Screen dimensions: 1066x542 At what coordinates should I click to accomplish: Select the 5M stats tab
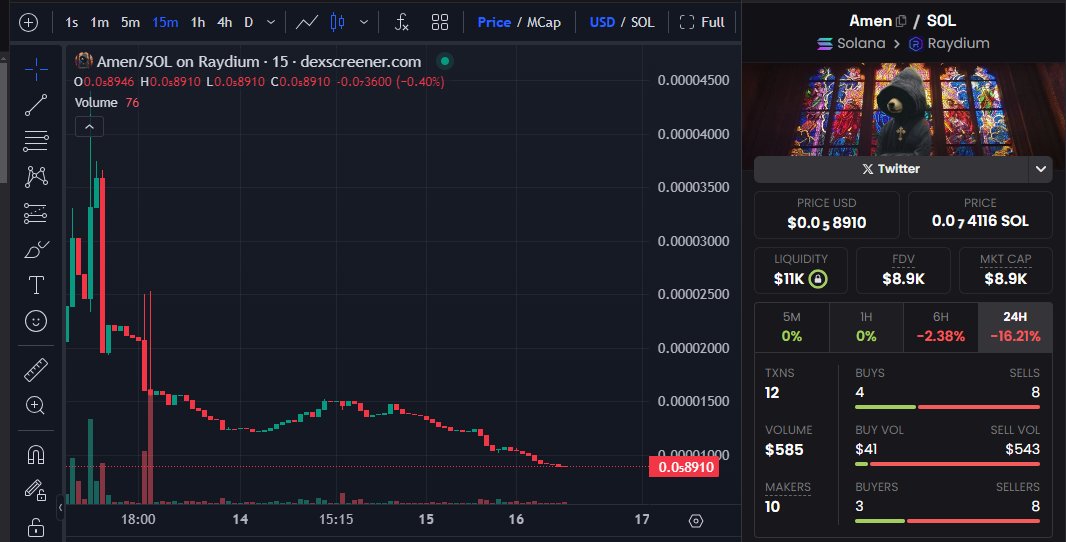coord(792,327)
